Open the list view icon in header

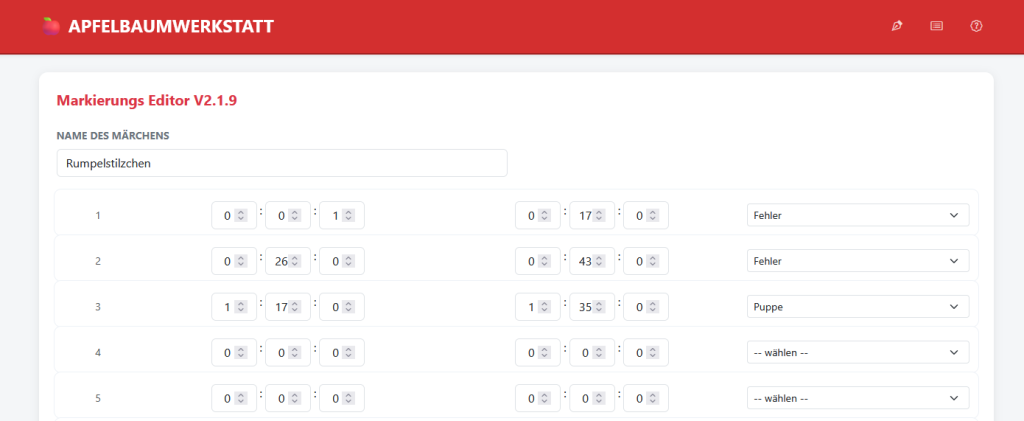pyautogui.click(x=936, y=26)
